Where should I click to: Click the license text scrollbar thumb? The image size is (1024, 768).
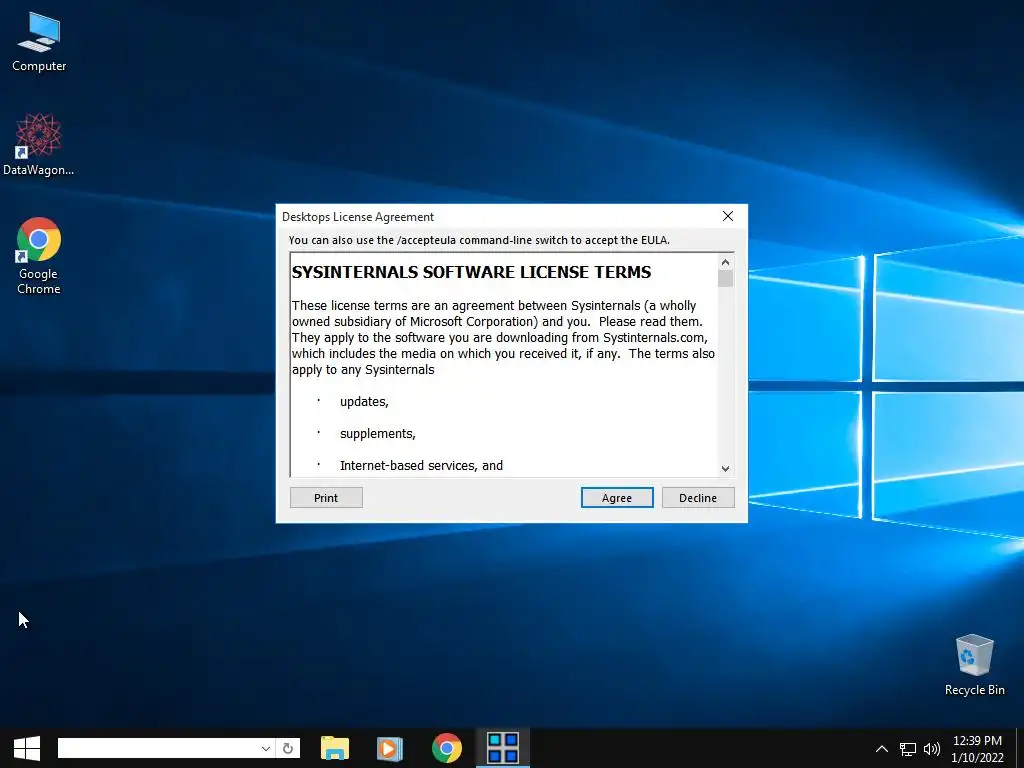(725, 278)
